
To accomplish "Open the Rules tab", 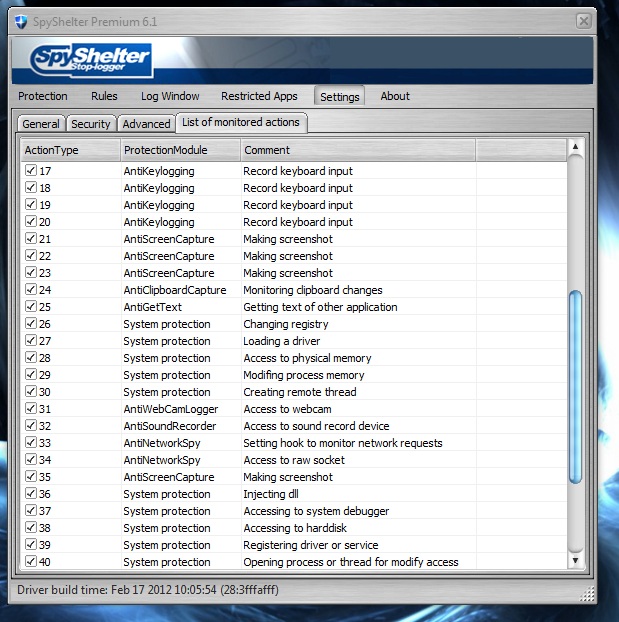I will (x=104, y=96).
